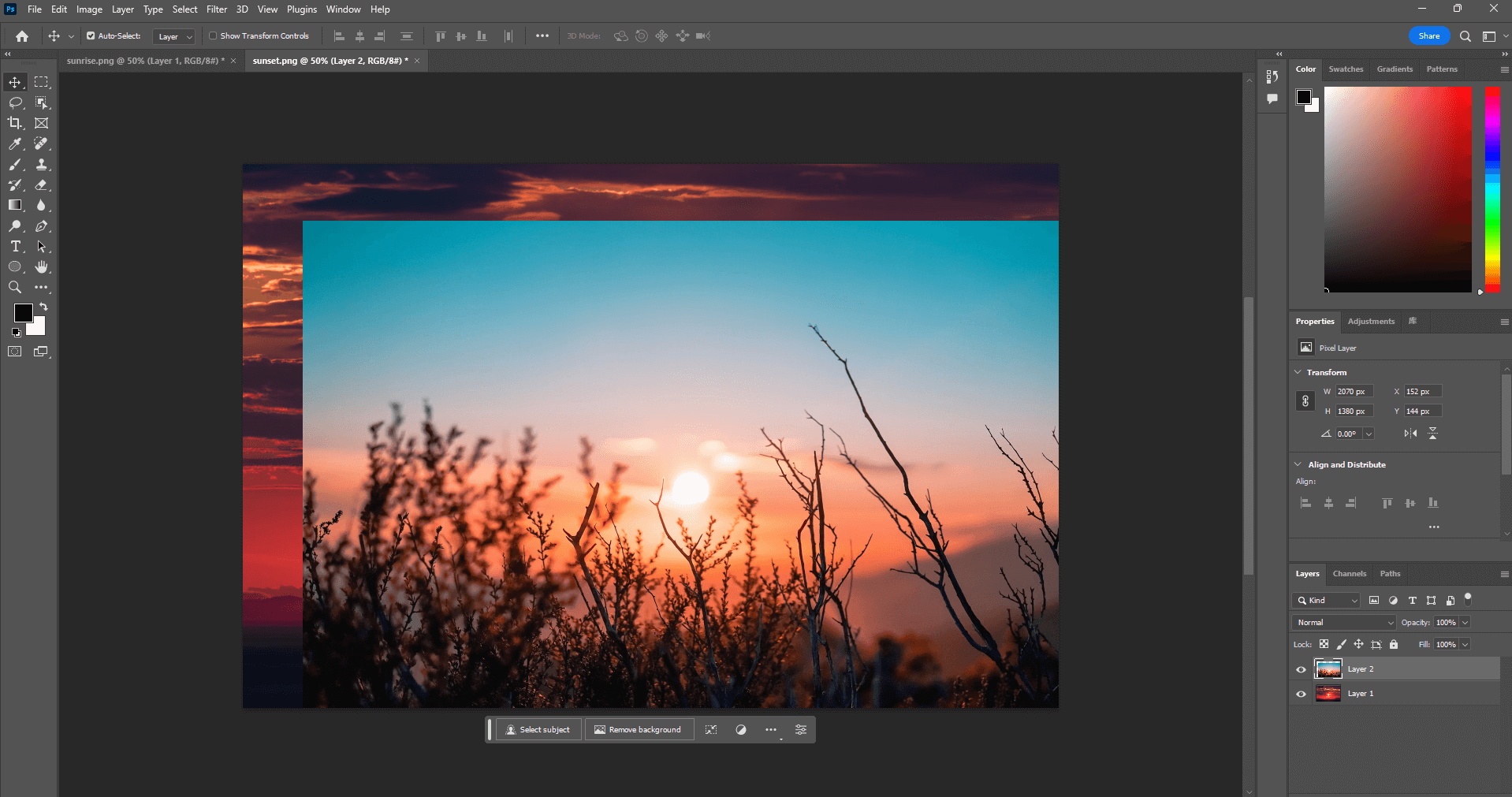Choose the Eraser tool

pos(42,185)
